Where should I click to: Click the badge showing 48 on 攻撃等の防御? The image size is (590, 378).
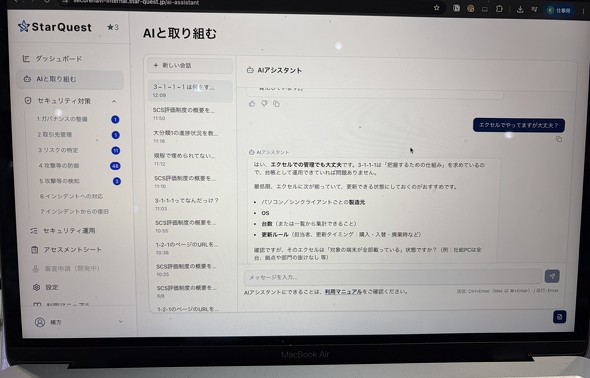115,166
